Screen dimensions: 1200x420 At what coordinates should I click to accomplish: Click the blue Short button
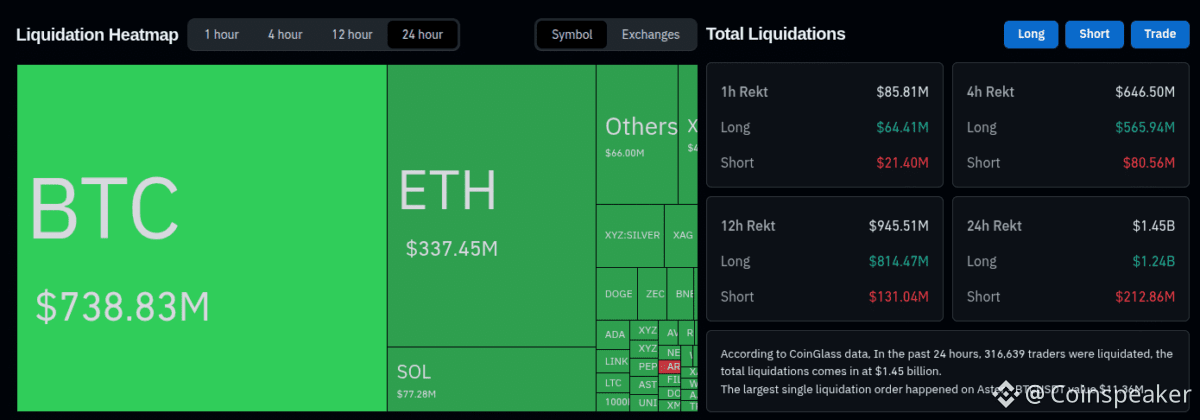[x=1094, y=34]
